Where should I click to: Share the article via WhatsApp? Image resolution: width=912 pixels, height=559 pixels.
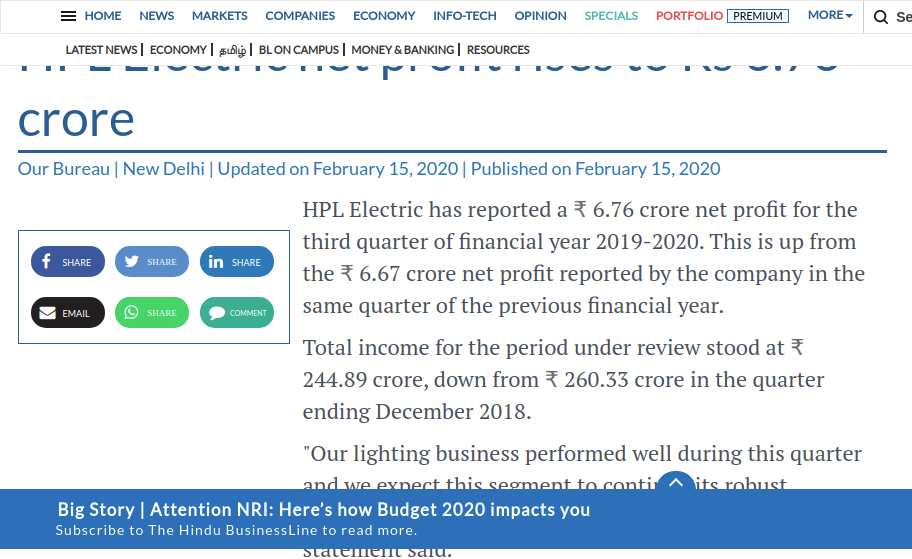point(152,313)
